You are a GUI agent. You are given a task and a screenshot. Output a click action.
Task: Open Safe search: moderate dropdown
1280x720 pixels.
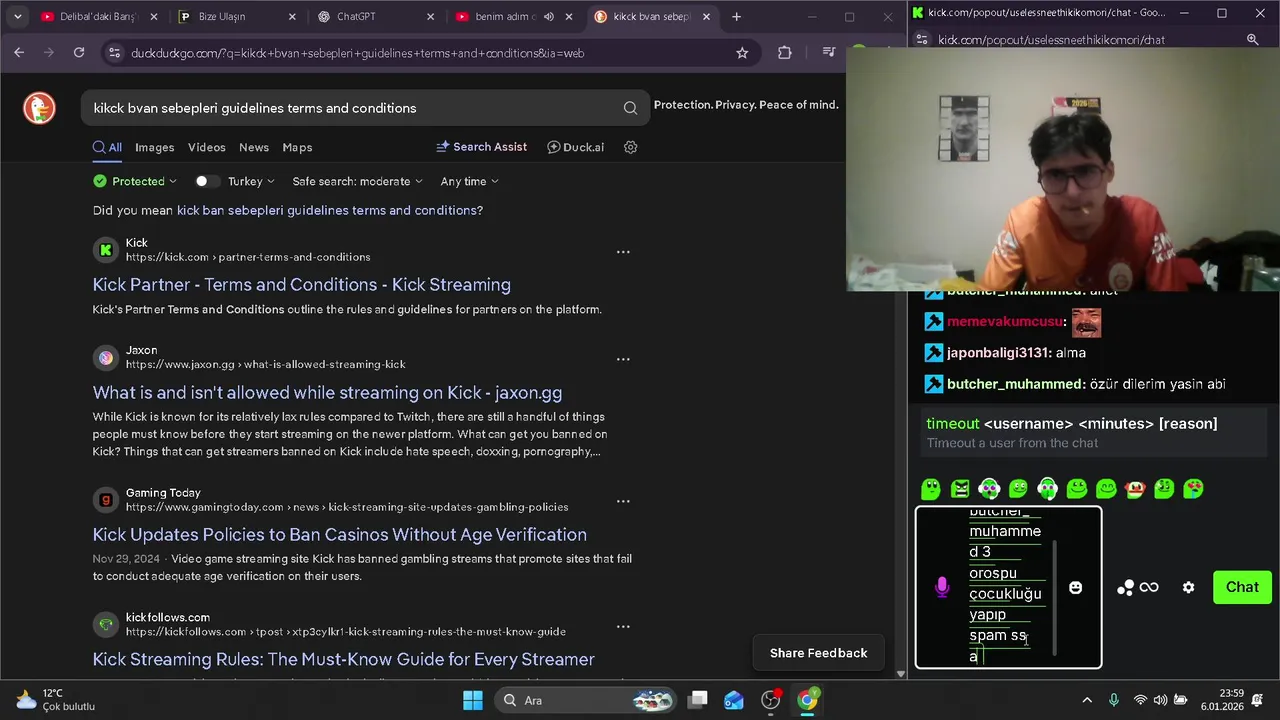click(357, 181)
